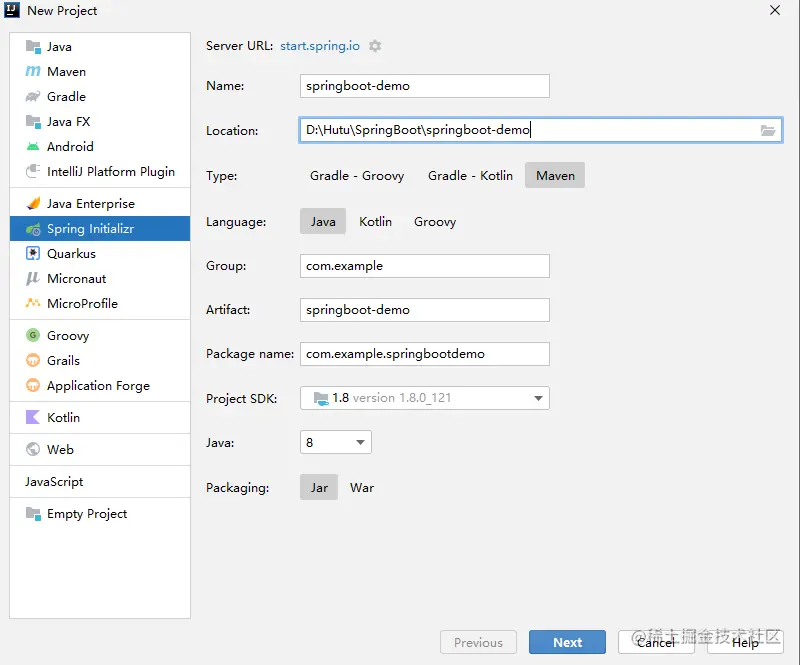800x665 pixels.
Task: Click the IntelliJ logo in title bar
Action: 12,10
